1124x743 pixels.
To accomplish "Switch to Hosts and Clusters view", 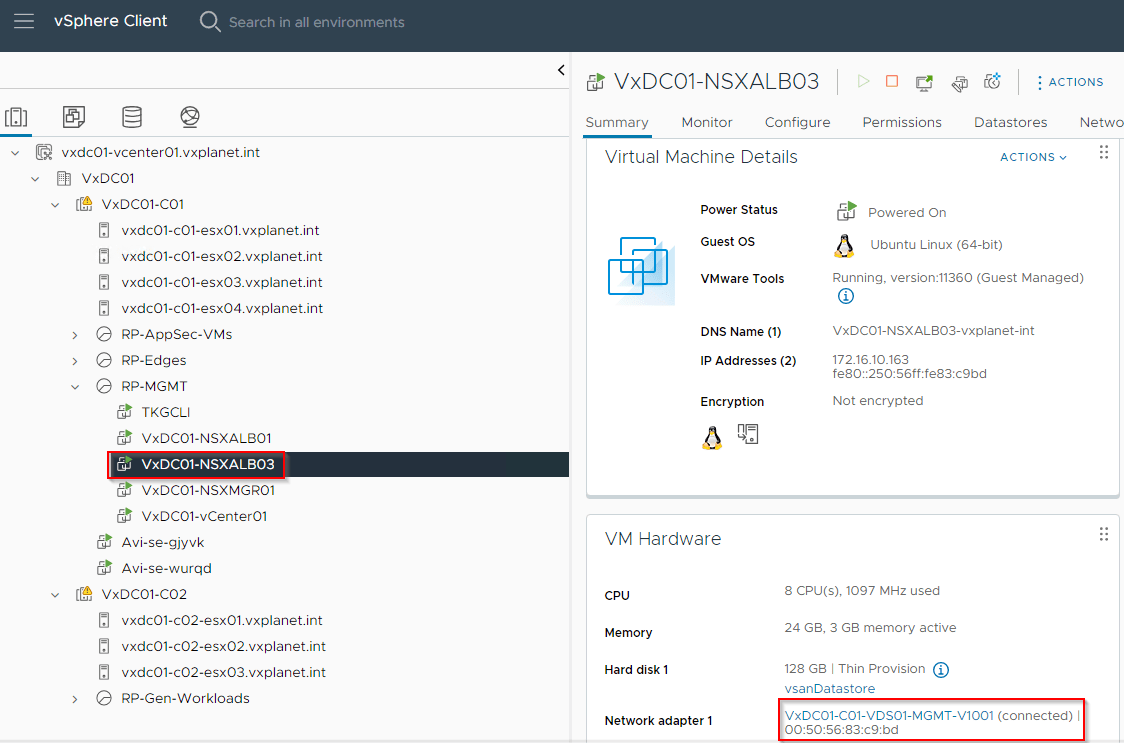I will click(x=16, y=117).
